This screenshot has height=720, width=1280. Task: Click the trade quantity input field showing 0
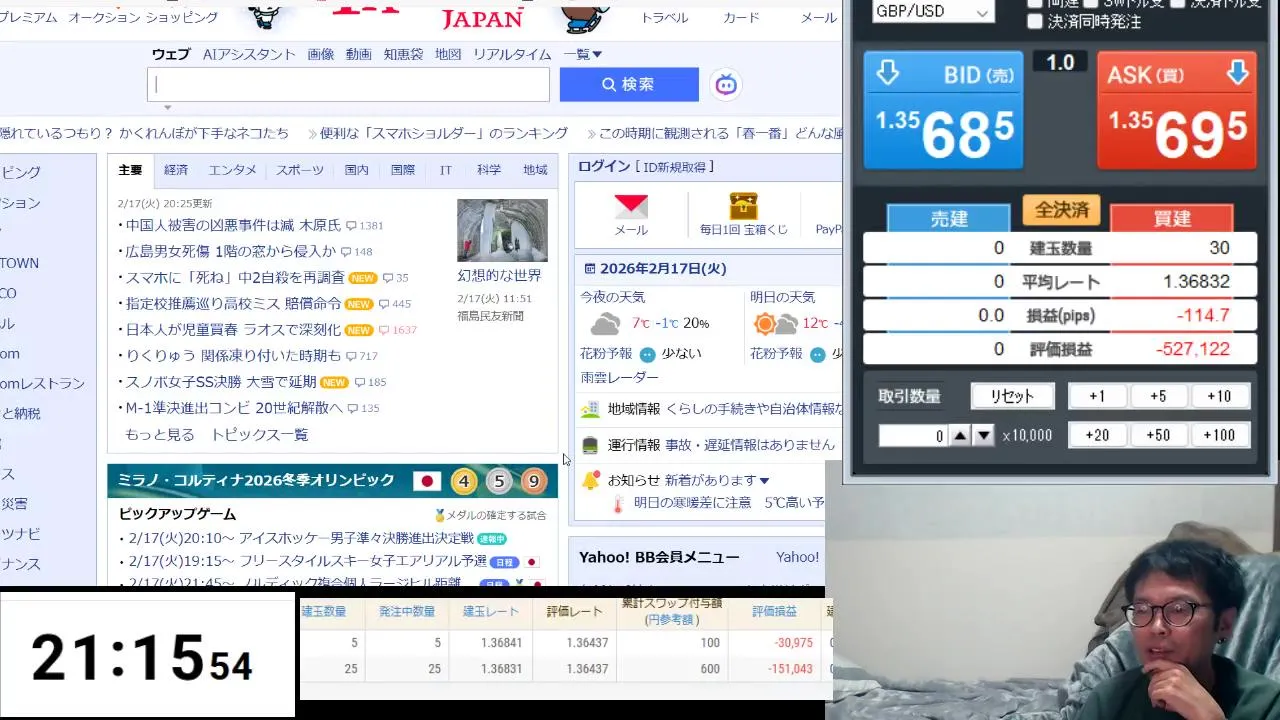point(912,436)
